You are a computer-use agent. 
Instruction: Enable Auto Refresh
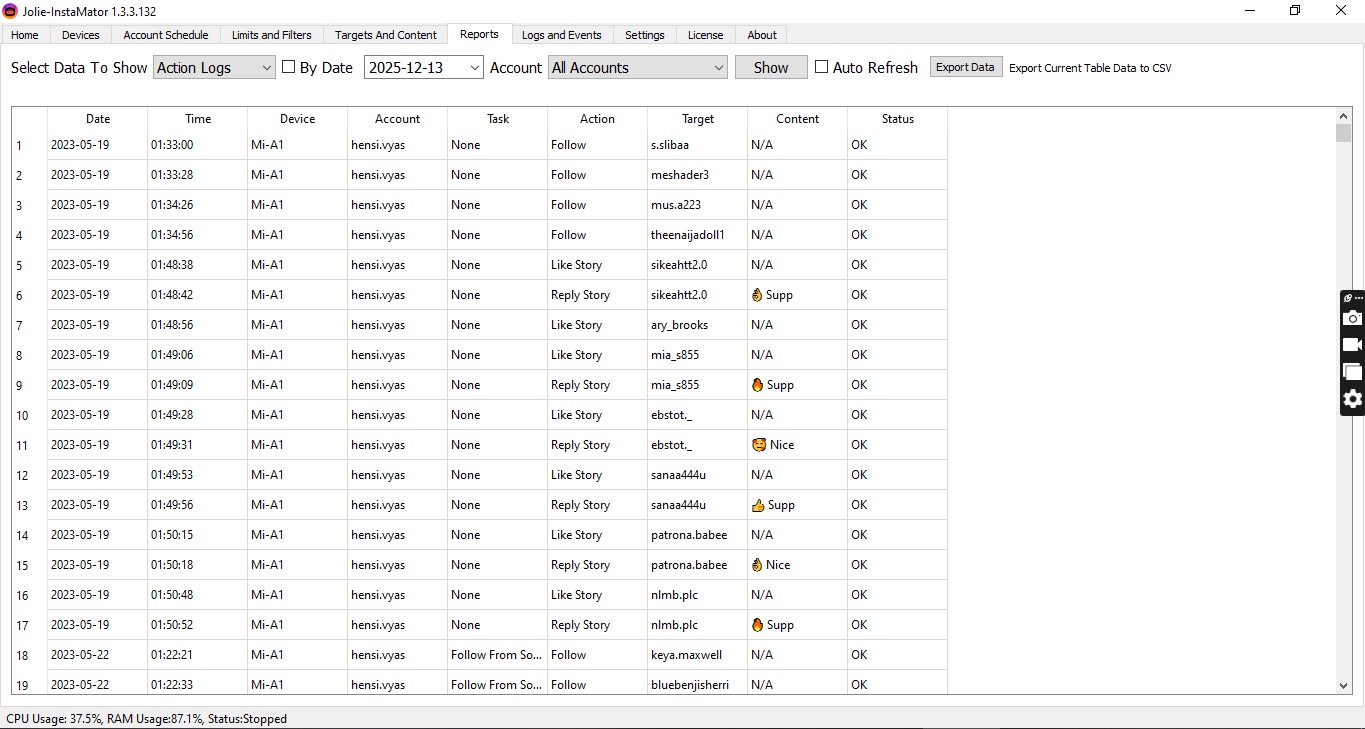point(822,67)
